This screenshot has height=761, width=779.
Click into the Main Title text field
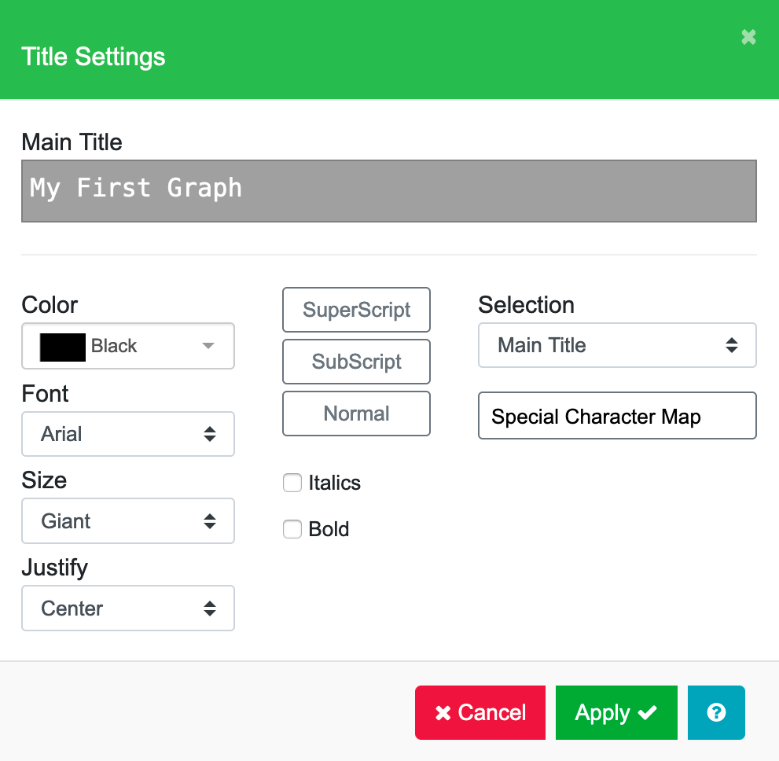tap(389, 190)
